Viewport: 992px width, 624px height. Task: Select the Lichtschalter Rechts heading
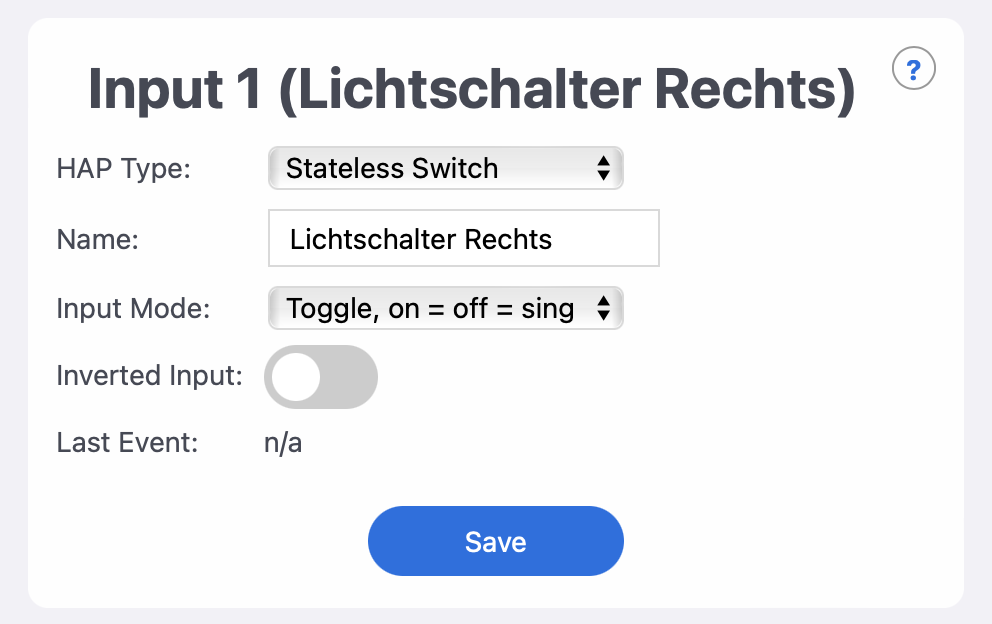pos(471,89)
